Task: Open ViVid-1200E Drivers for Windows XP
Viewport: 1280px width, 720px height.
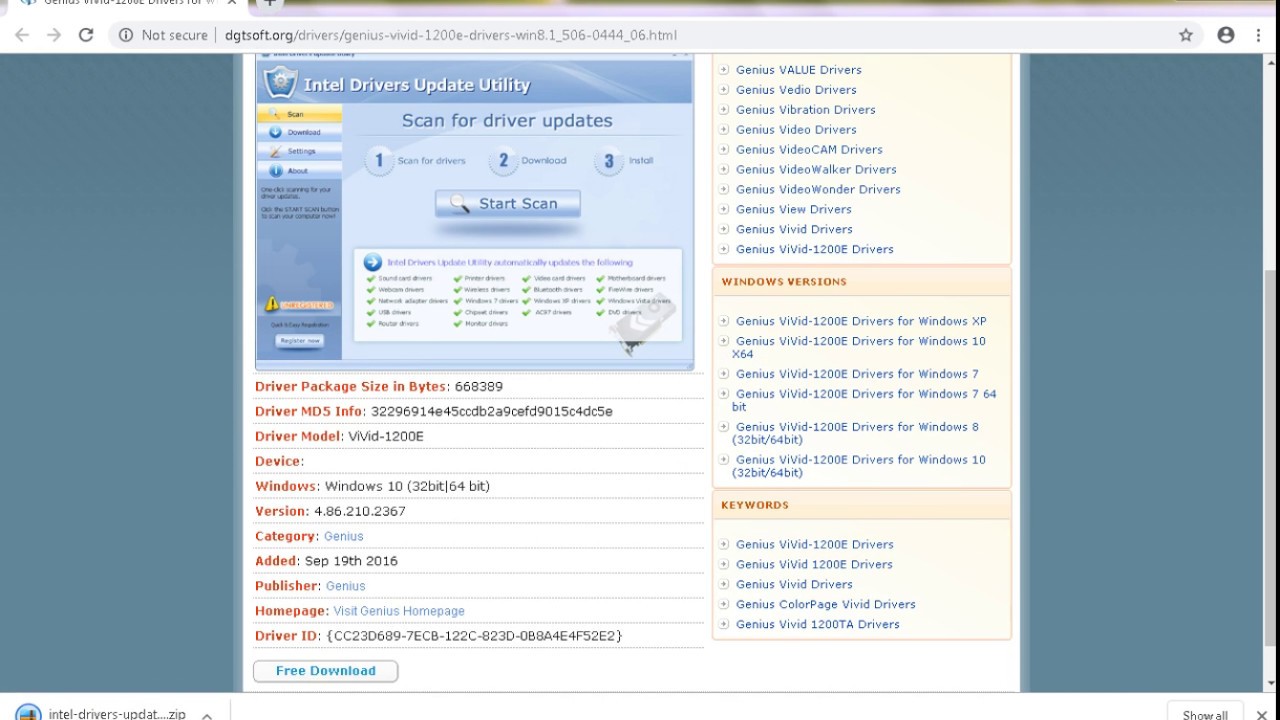Action: 861,322
